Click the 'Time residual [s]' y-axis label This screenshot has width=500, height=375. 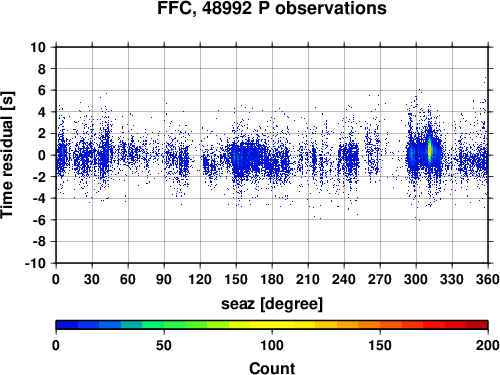(x=8, y=155)
